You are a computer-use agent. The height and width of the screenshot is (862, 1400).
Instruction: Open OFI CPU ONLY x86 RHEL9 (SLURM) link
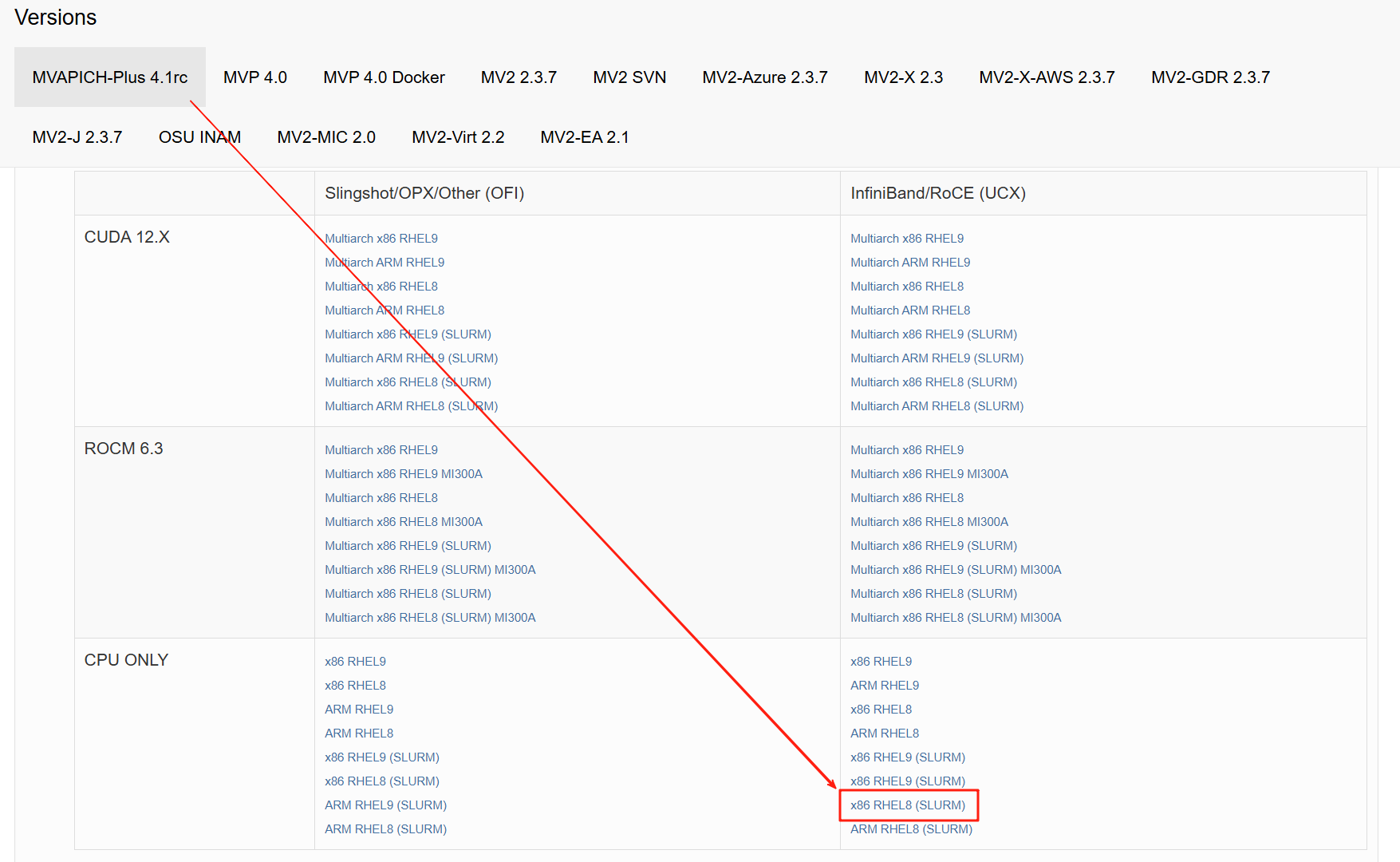point(382,757)
